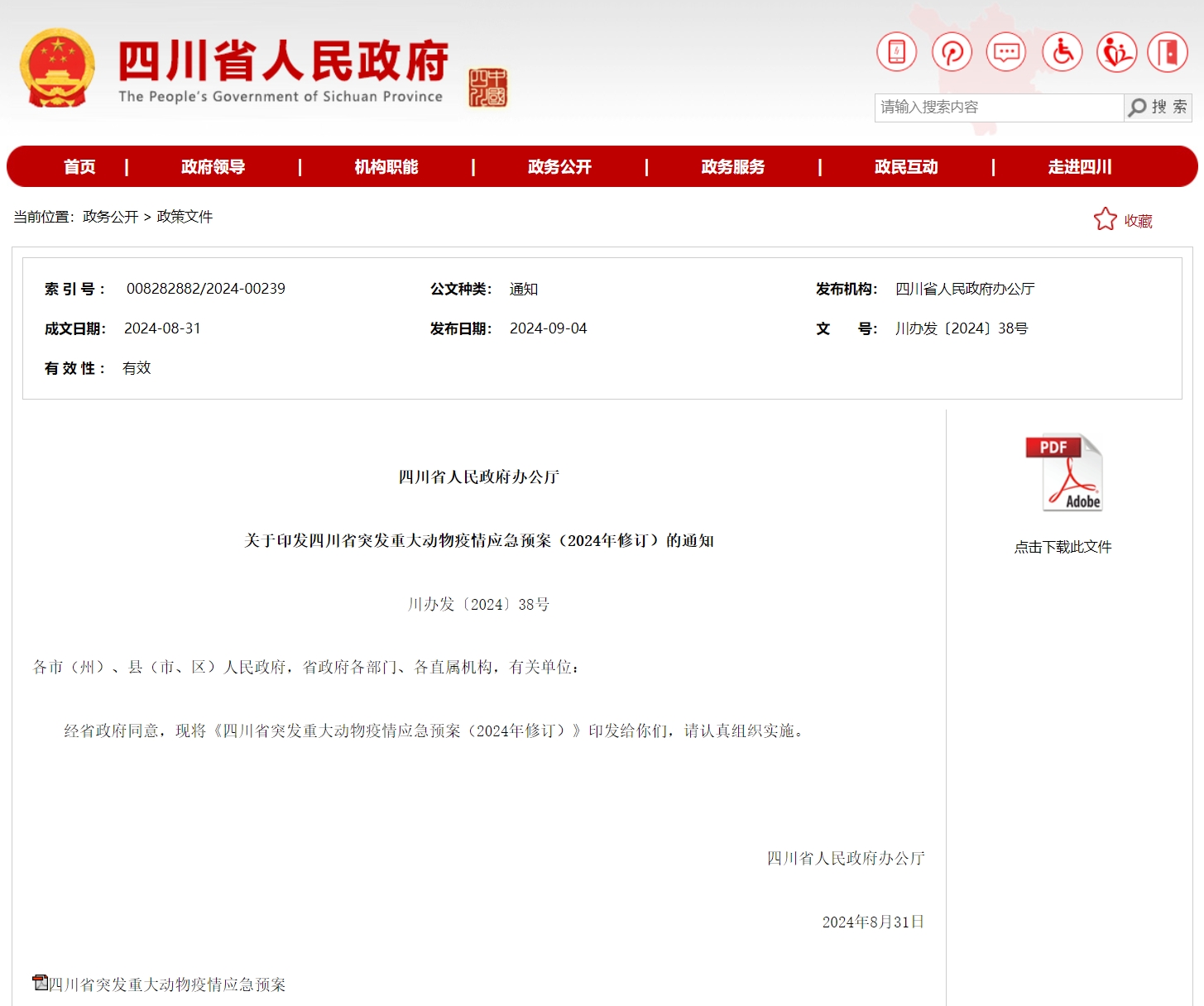The height and width of the screenshot is (1006, 1204).
Task: Click the 点击下载此文件 download link
Action: [1062, 547]
